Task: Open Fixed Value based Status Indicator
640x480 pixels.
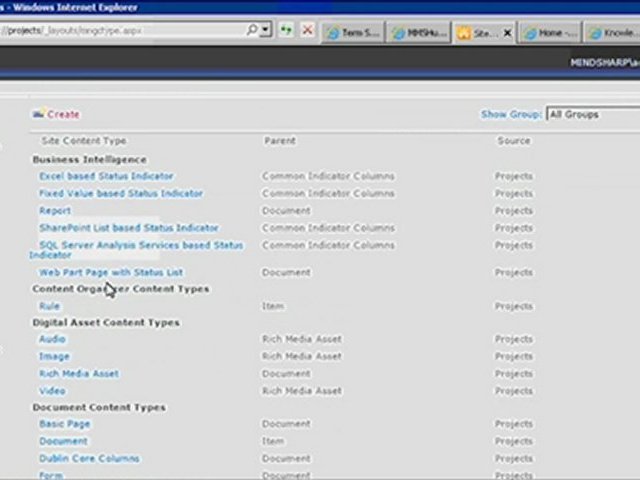Action: [x=121, y=193]
